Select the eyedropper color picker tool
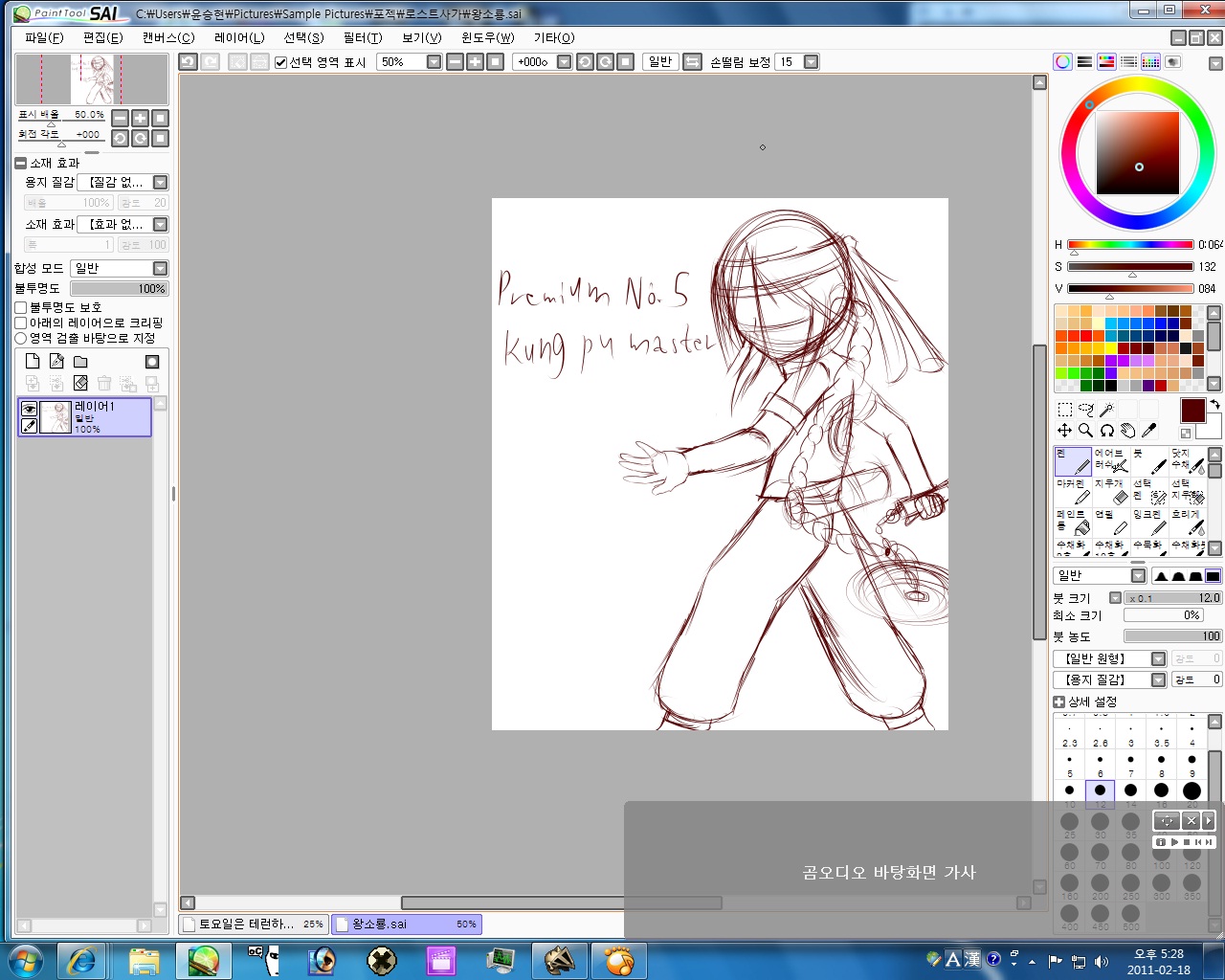The image size is (1225, 980). coord(1148,431)
